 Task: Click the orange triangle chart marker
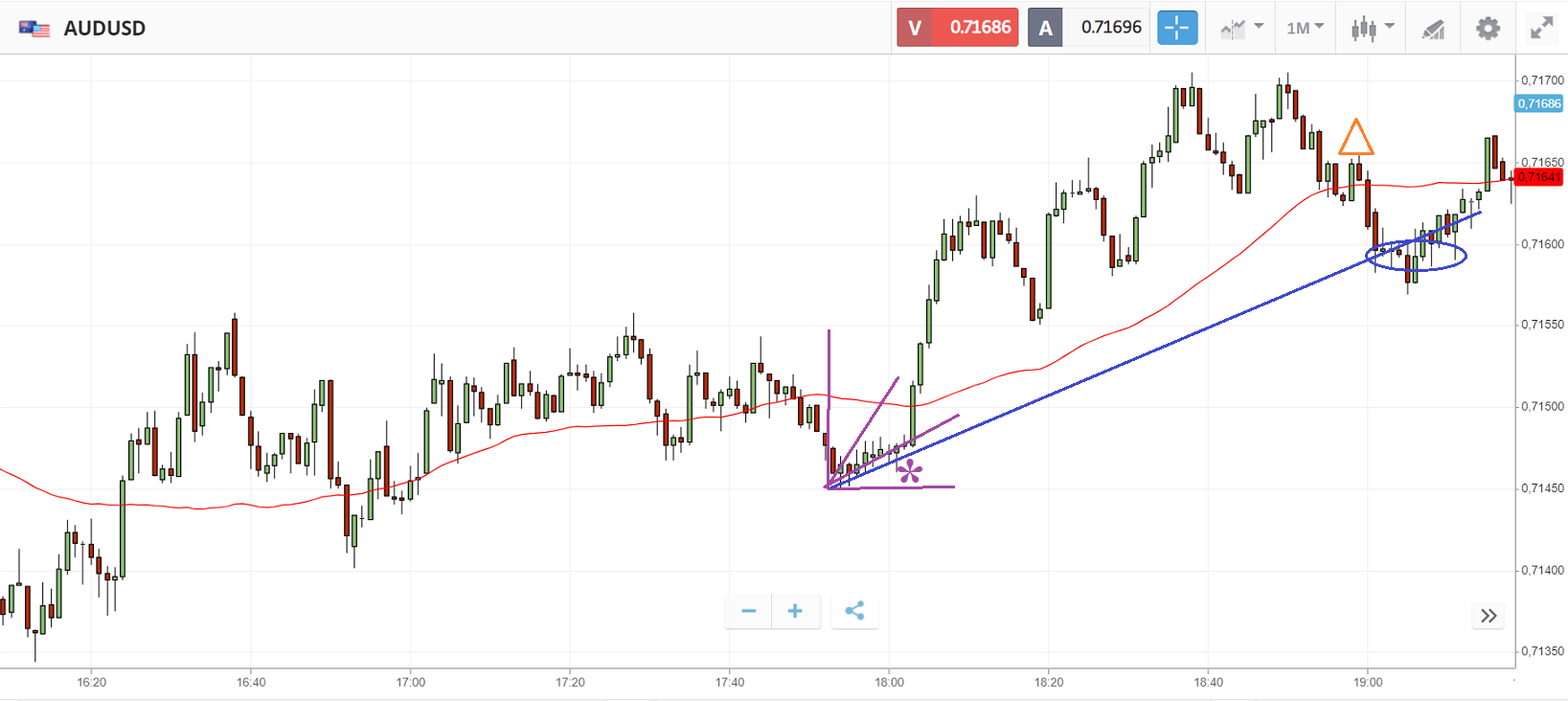point(1355,140)
